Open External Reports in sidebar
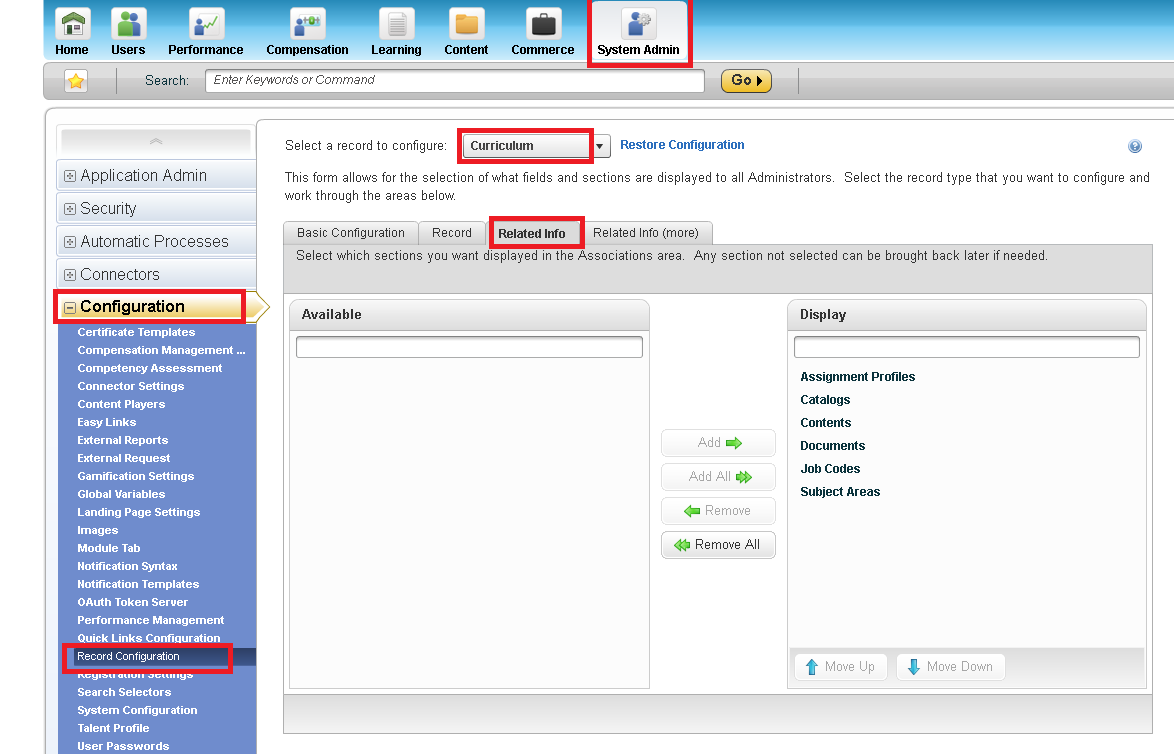The height and width of the screenshot is (754, 1174). (123, 440)
